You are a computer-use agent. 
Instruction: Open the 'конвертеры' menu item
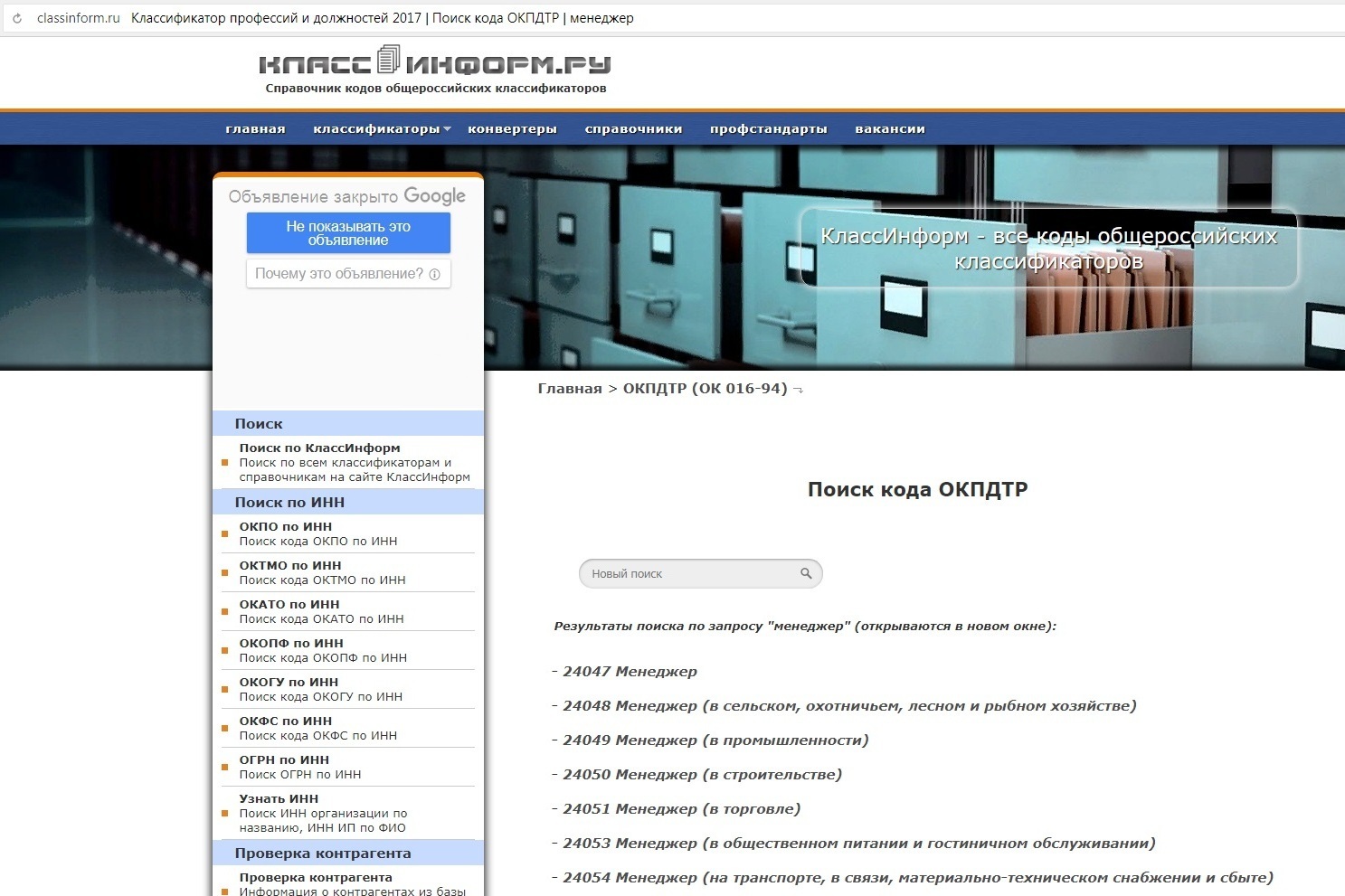coord(512,128)
